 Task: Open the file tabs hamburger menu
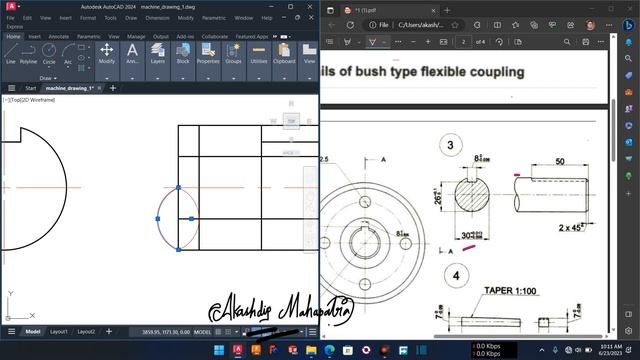(11, 88)
